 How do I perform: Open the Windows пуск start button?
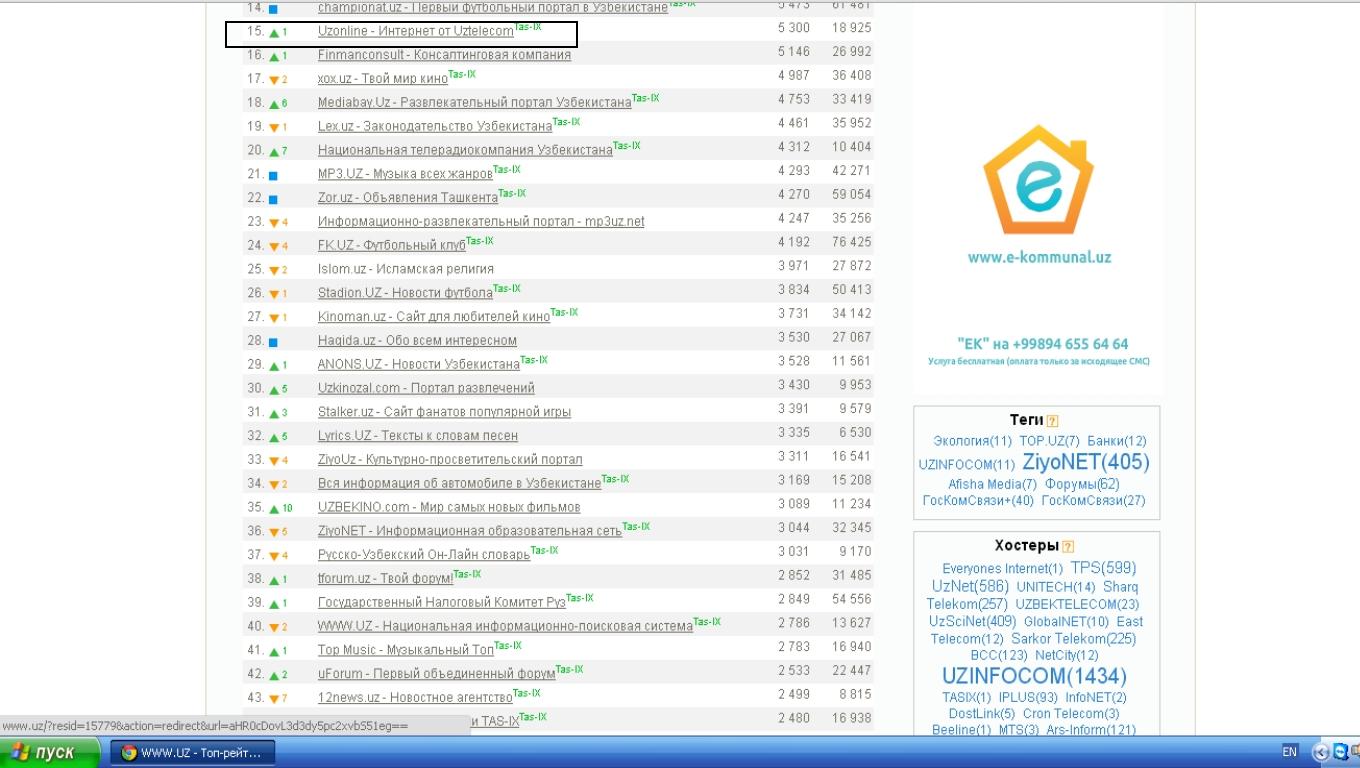click(50, 752)
